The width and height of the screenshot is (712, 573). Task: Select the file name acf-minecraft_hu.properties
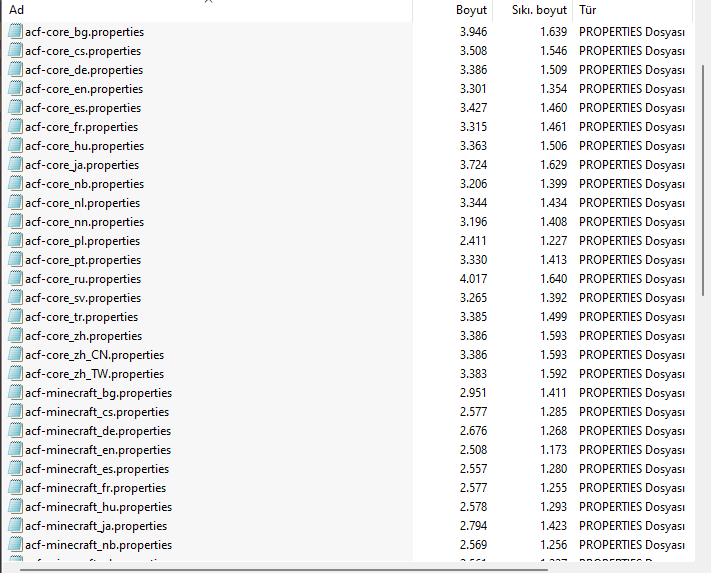(99, 507)
